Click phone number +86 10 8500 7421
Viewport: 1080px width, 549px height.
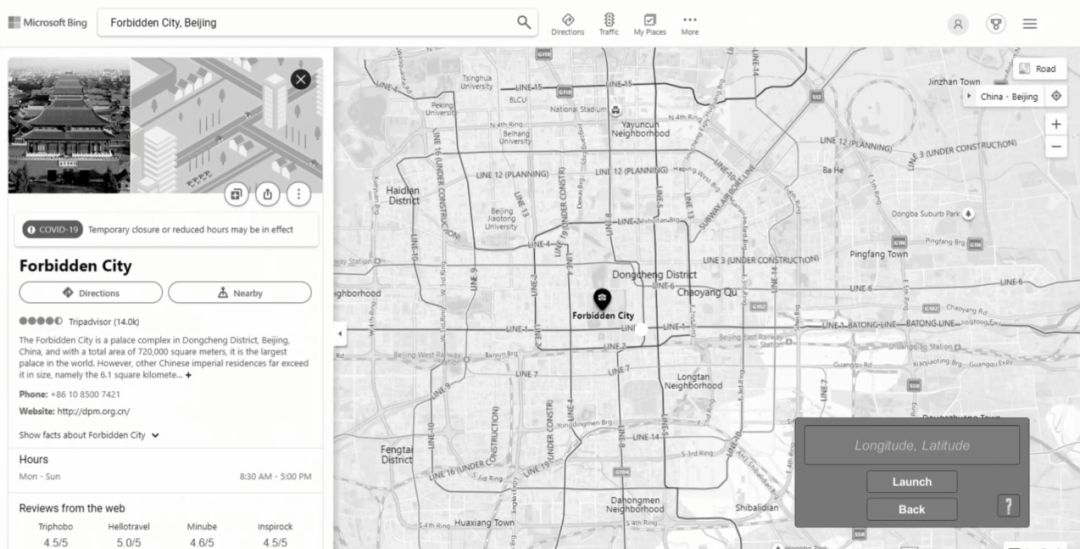click(85, 395)
